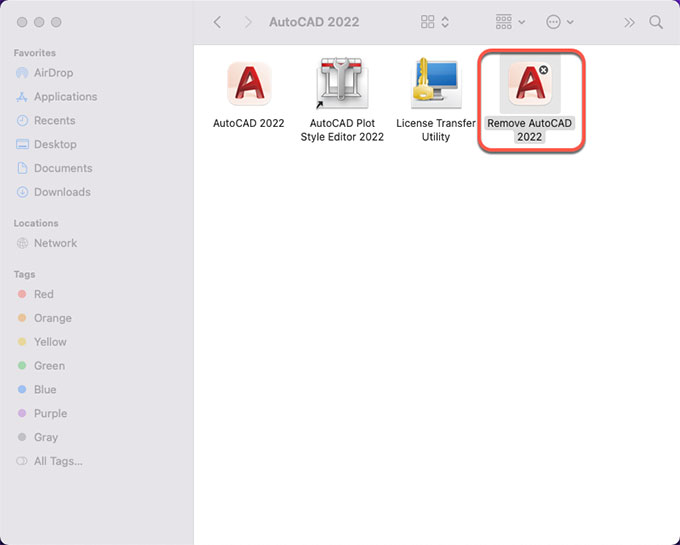Click the License Transfer Utility name label
The height and width of the screenshot is (545, 680).
pos(435,130)
